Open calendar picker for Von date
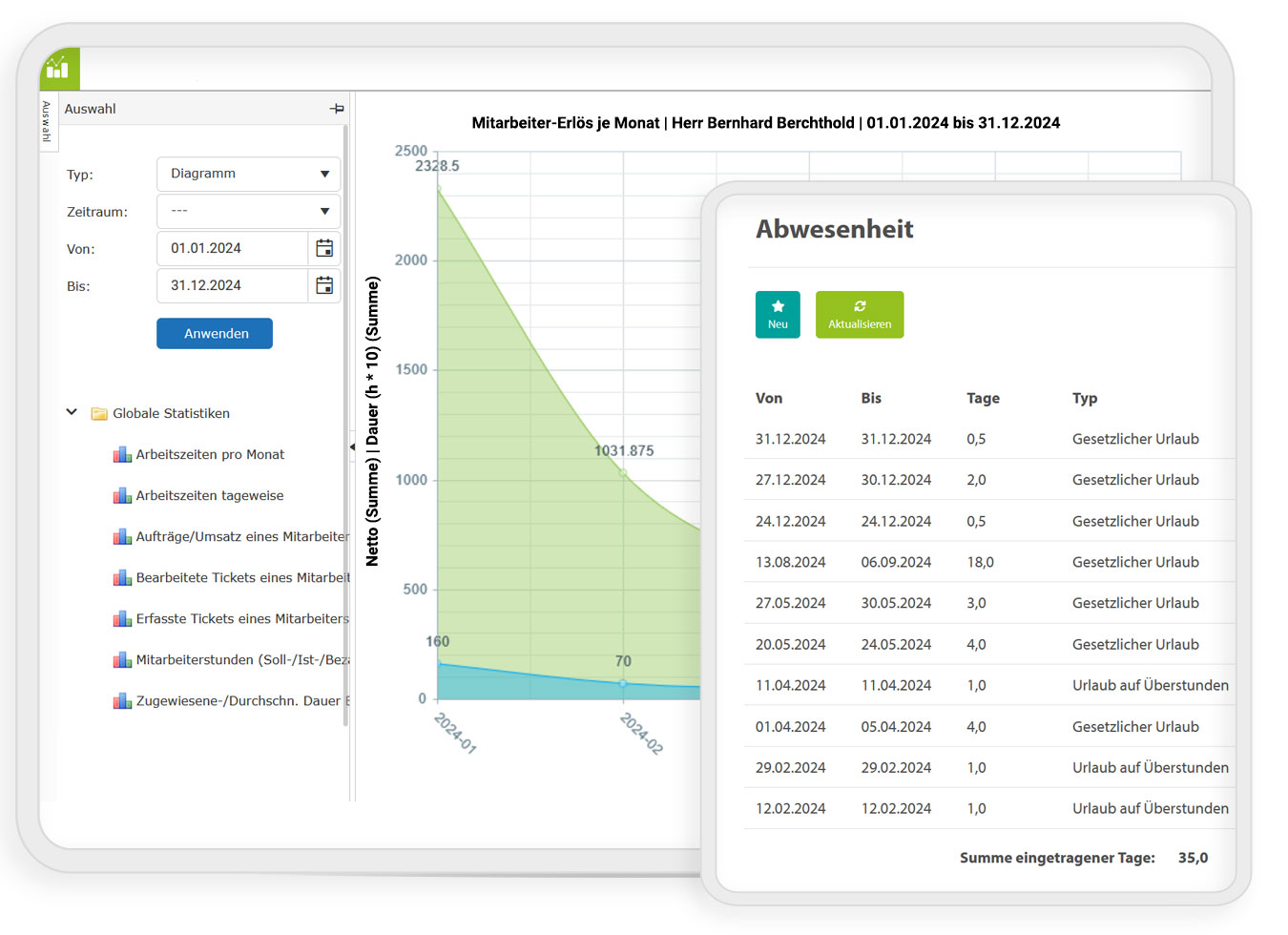The image size is (1288, 935). point(324,248)
